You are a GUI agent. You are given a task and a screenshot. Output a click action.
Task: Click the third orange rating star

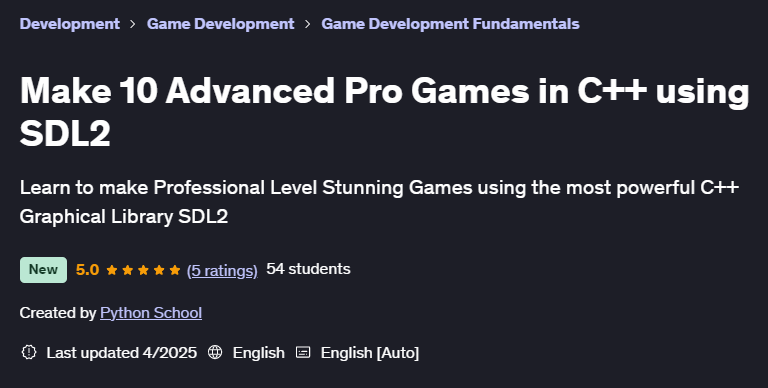pyautogui.click(x=143, y=270)
